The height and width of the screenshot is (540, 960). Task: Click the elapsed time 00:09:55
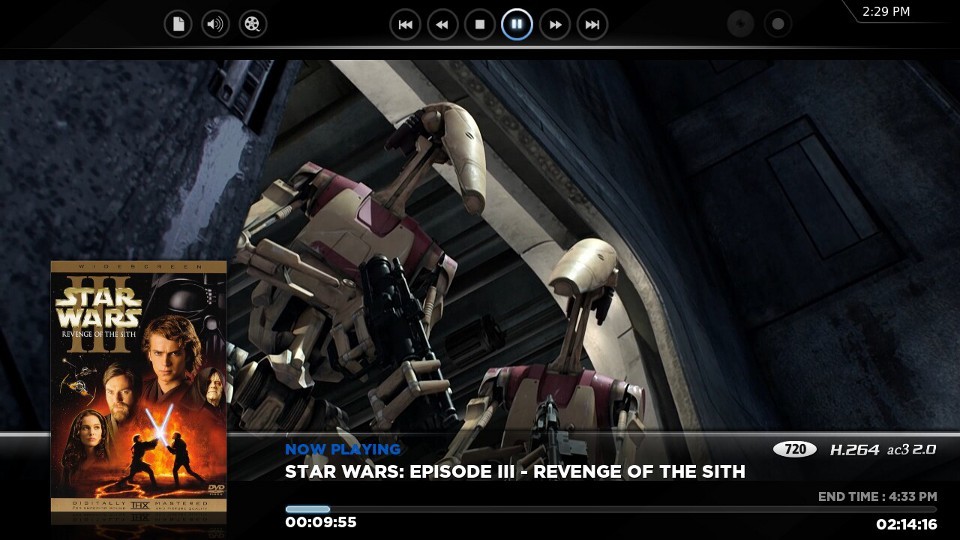tap(321, 522)
